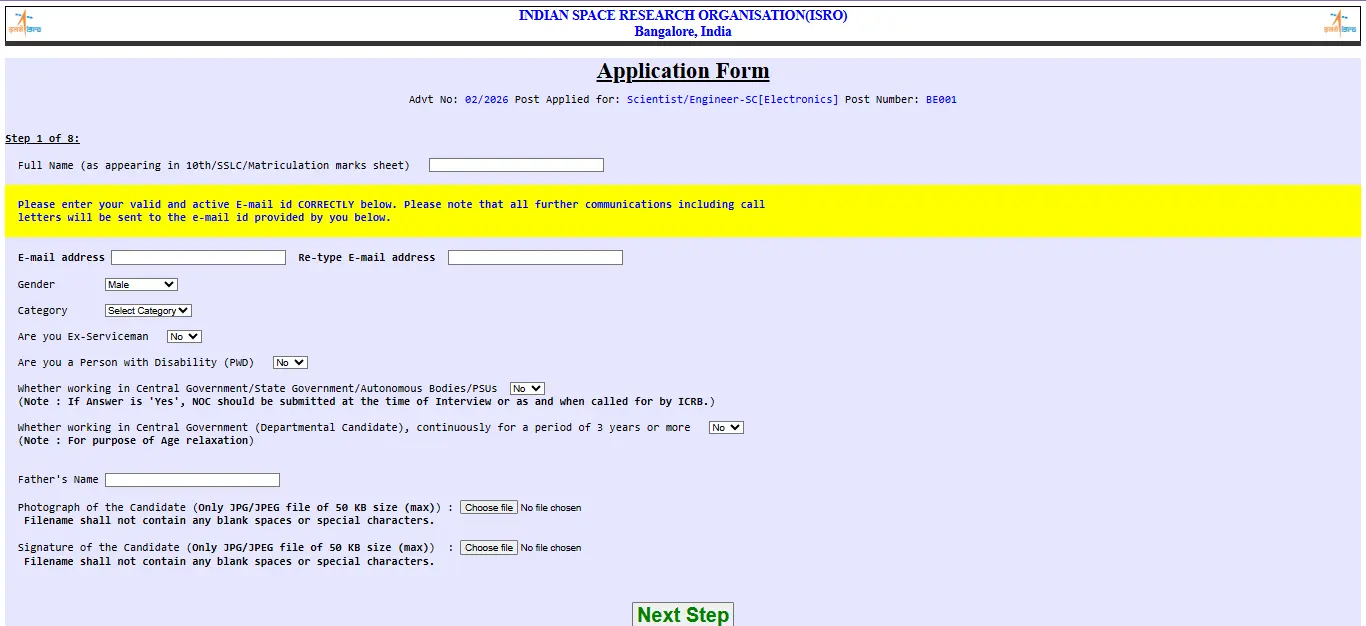
Task: Click the Application Form heading
Action: (x=683, y=71)
